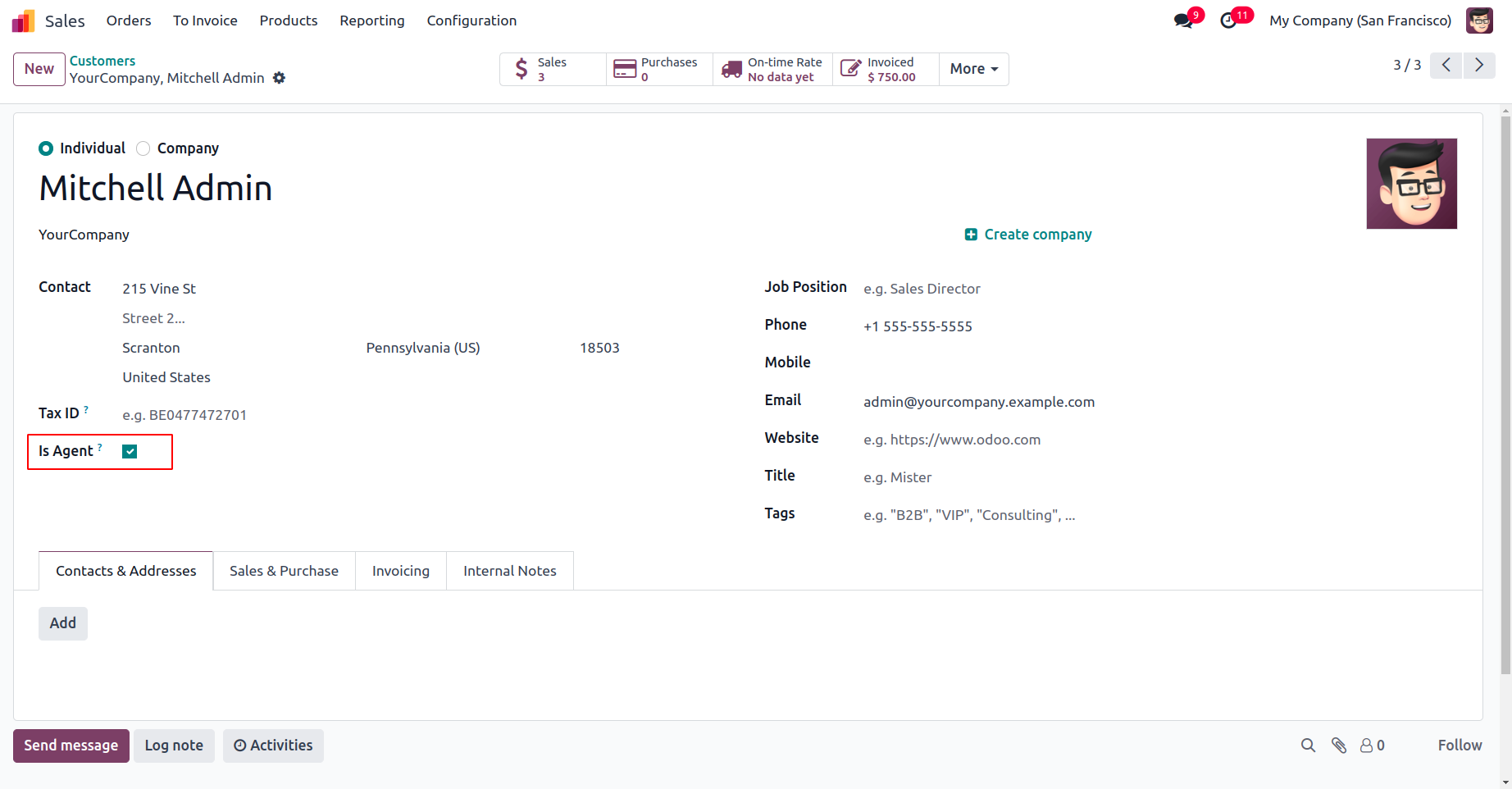Expand the More smart buttons dropdown
Image resolution: width=1512 pixels, height=789 pixels.
coord(973,70)
